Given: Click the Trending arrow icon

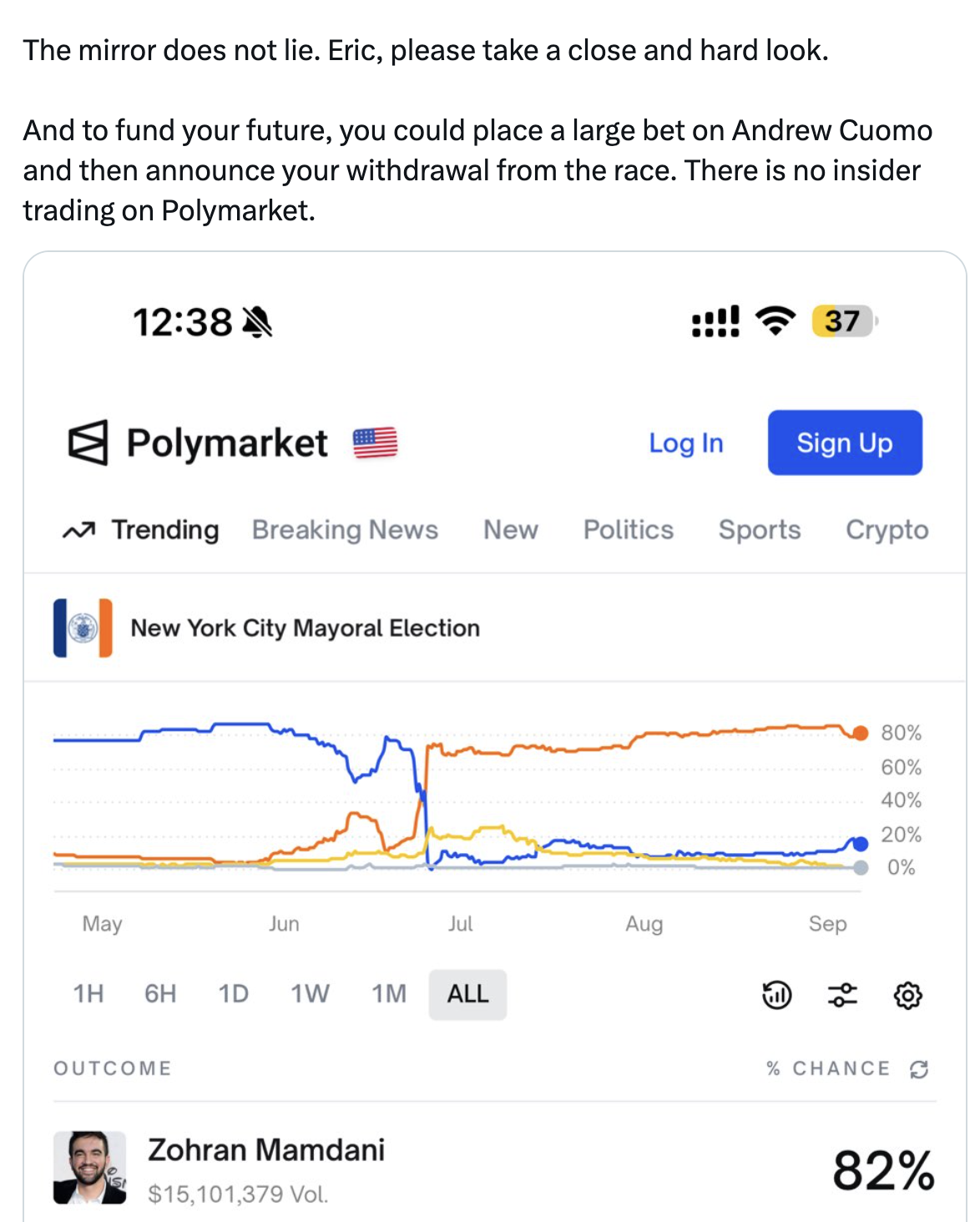Looking at the screenshot, I should click(x=78, y=530).
